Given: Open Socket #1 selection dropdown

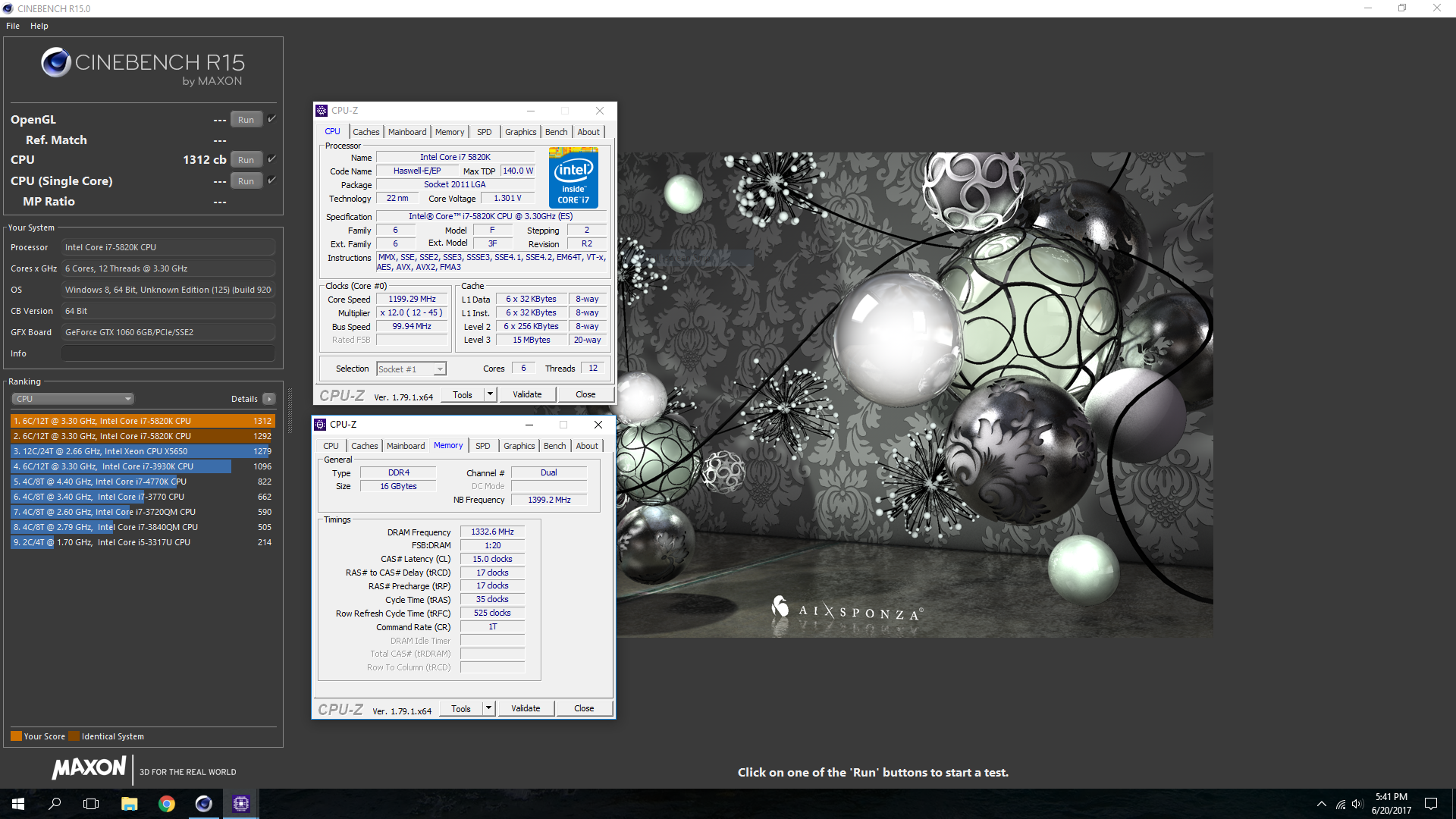Looking at the screenshot, I should point(412,369).
